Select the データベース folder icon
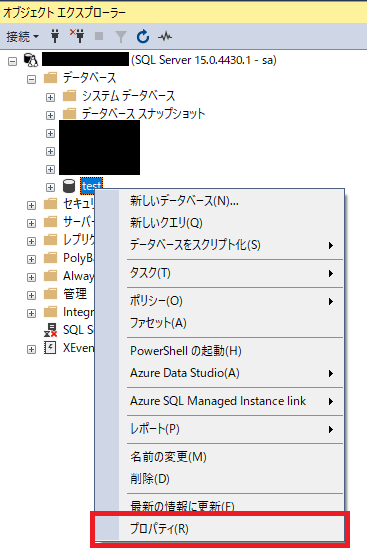This screenshot has height=555, width=367. point(51,78)
